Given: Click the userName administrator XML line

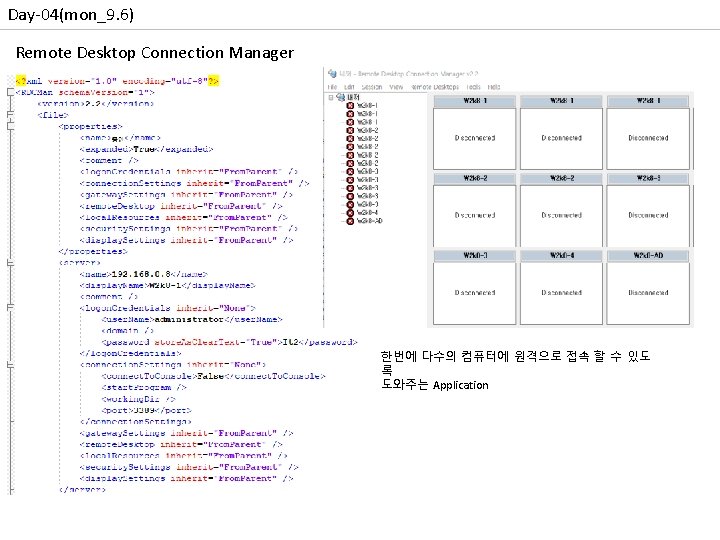Looking at the screenshot, I should (x=191, y=319).
